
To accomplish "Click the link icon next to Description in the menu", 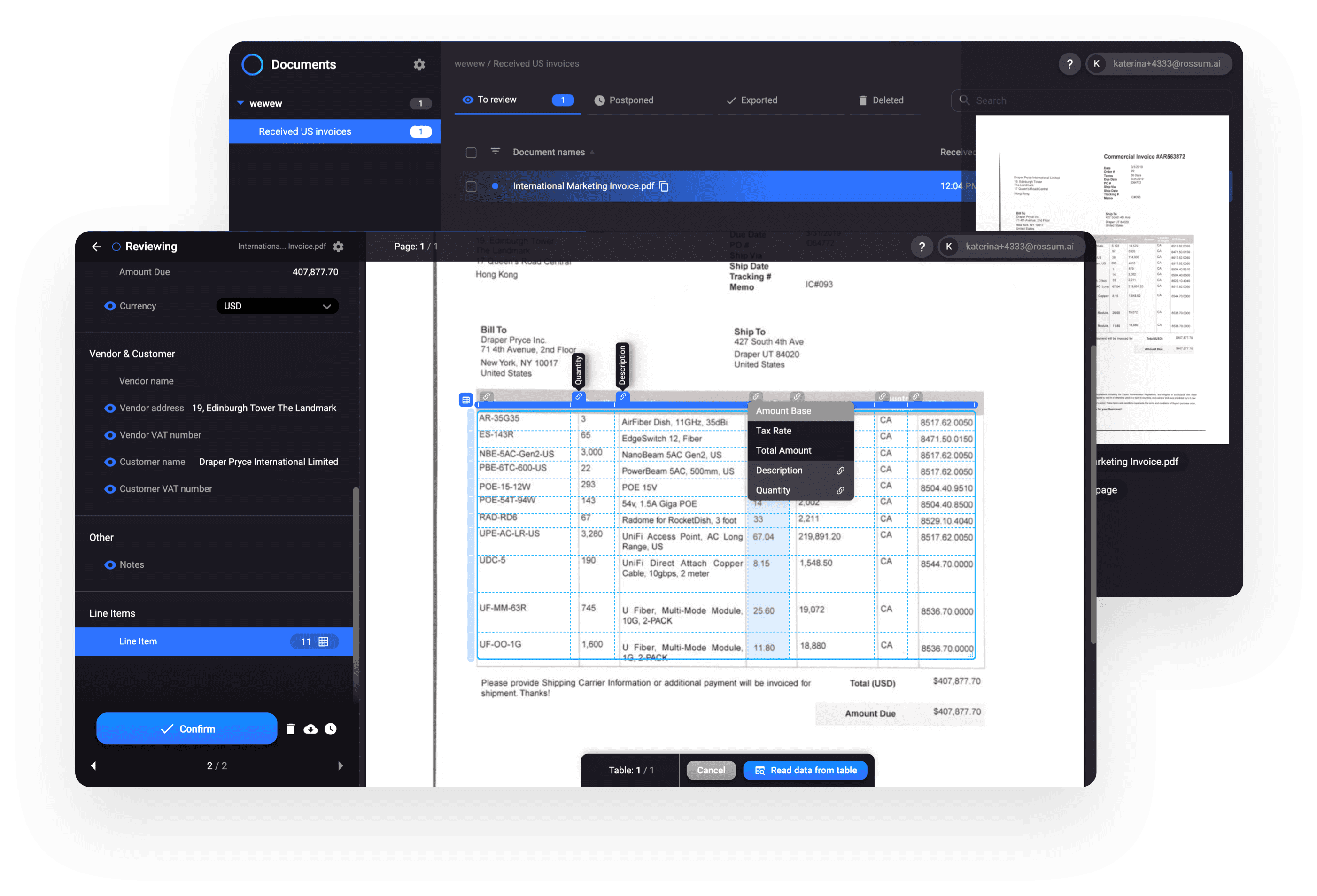I will click(x=840, y=471).
